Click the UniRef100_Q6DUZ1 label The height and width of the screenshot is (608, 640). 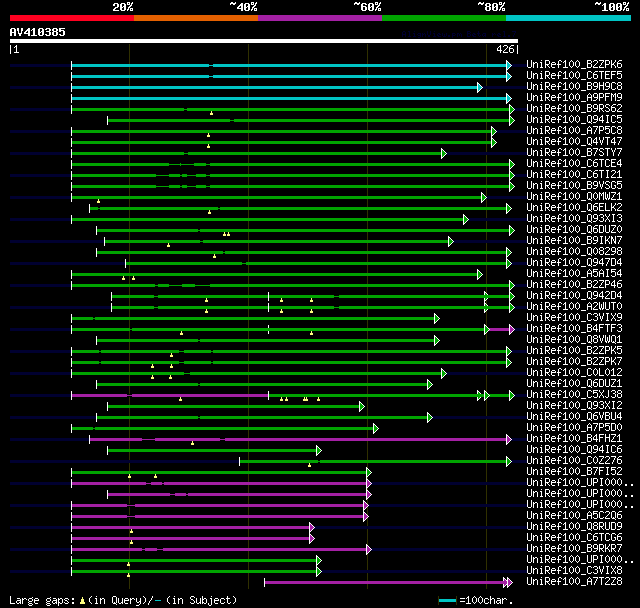[x=574, y=384]
